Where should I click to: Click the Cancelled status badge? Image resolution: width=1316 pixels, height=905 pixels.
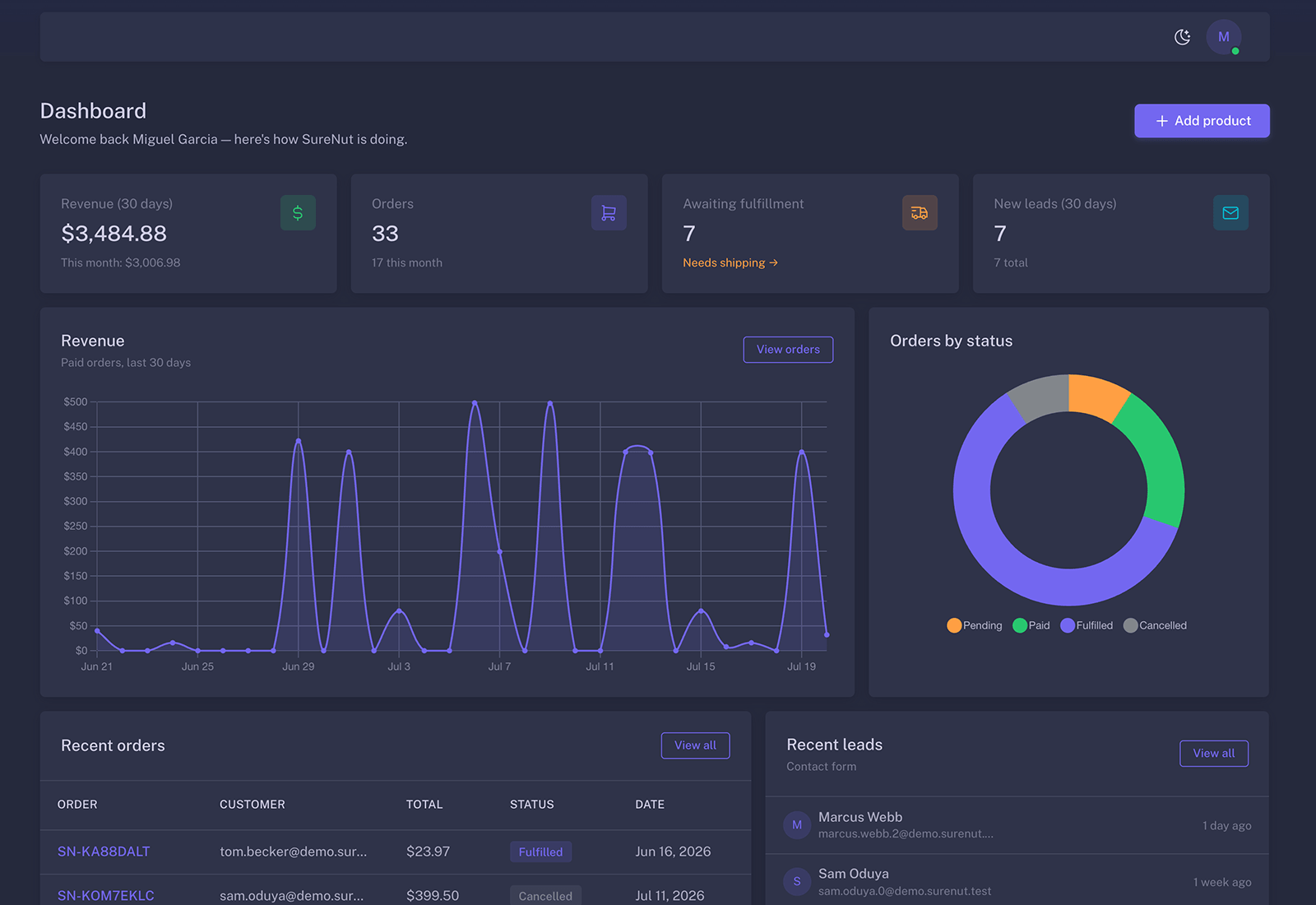(545, 895)
